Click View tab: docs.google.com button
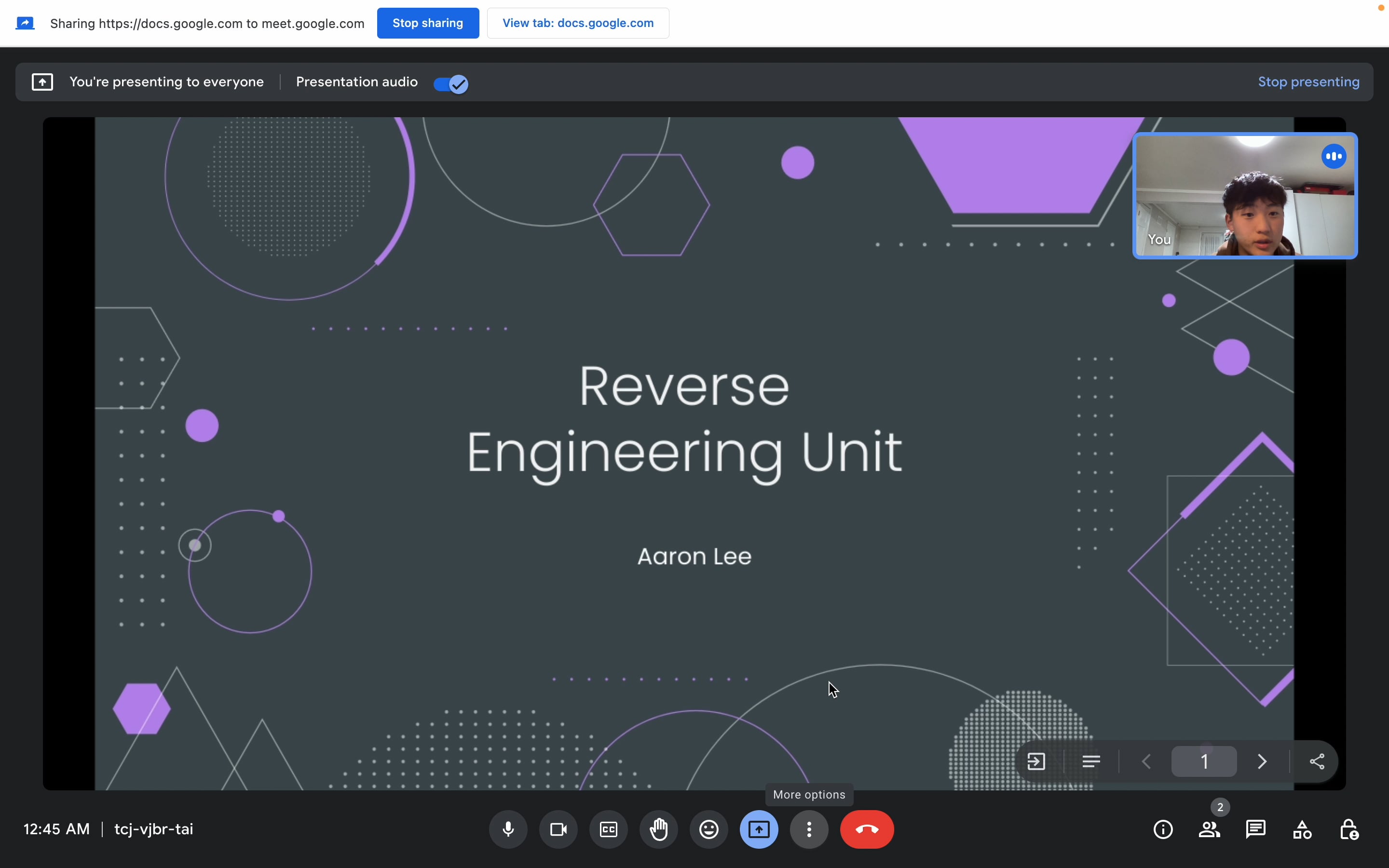The width and height of the screenshot is (1389, 868). point(578,23)
